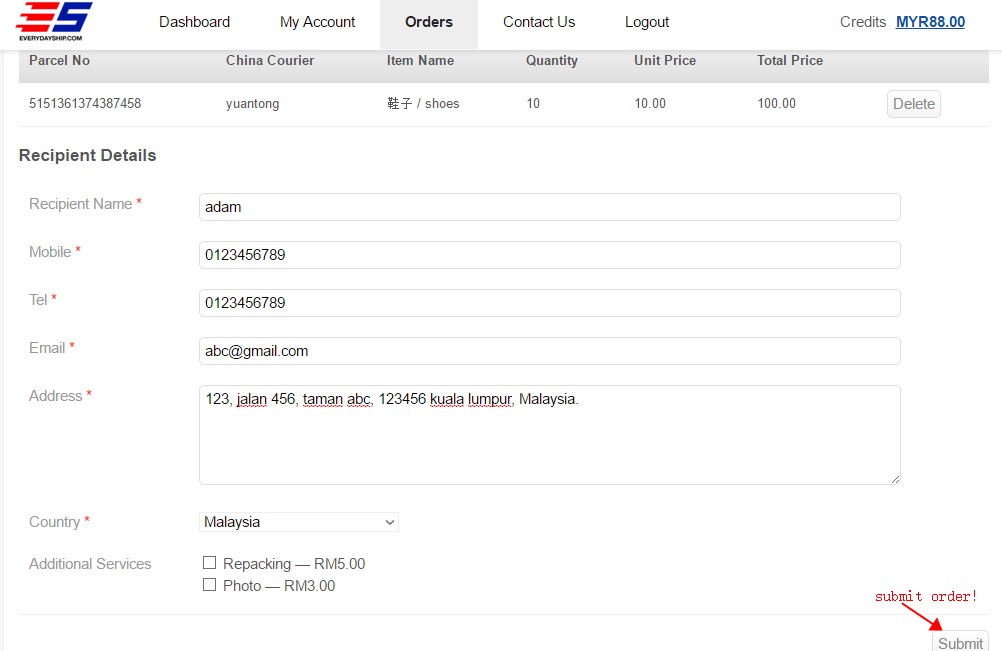Expand the Country dropdown

(298, 522)
